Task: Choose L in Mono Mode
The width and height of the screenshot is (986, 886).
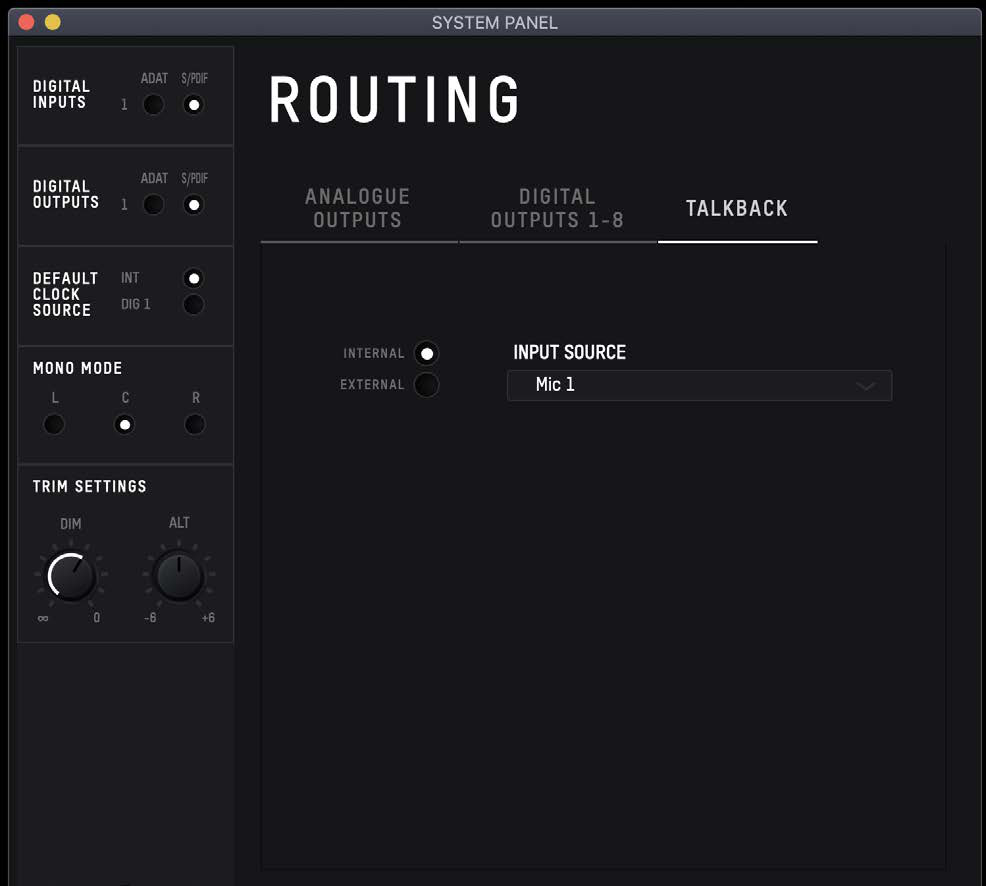Action: (54, 424)
